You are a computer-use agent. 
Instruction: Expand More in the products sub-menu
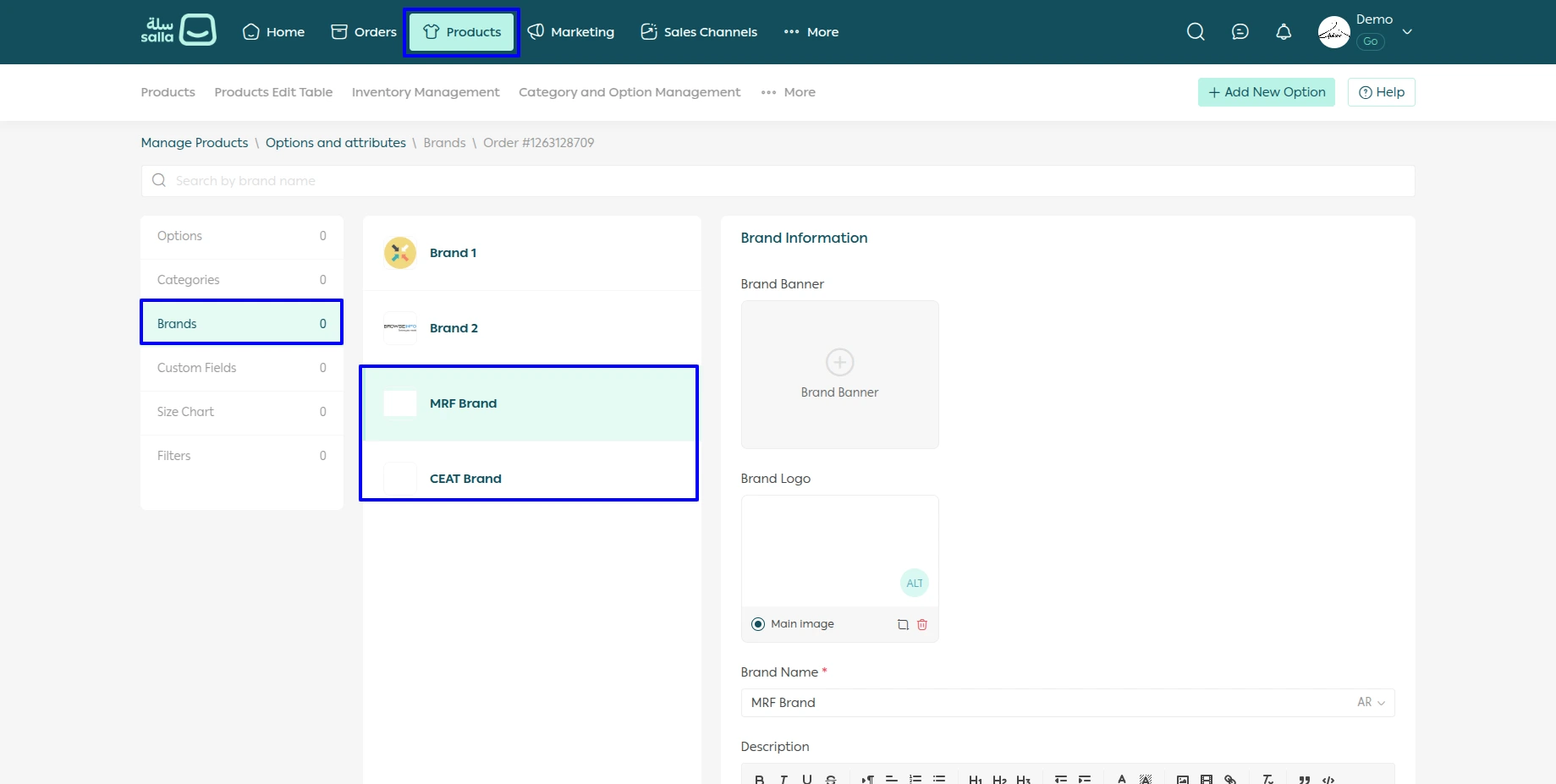click(788, 92)
